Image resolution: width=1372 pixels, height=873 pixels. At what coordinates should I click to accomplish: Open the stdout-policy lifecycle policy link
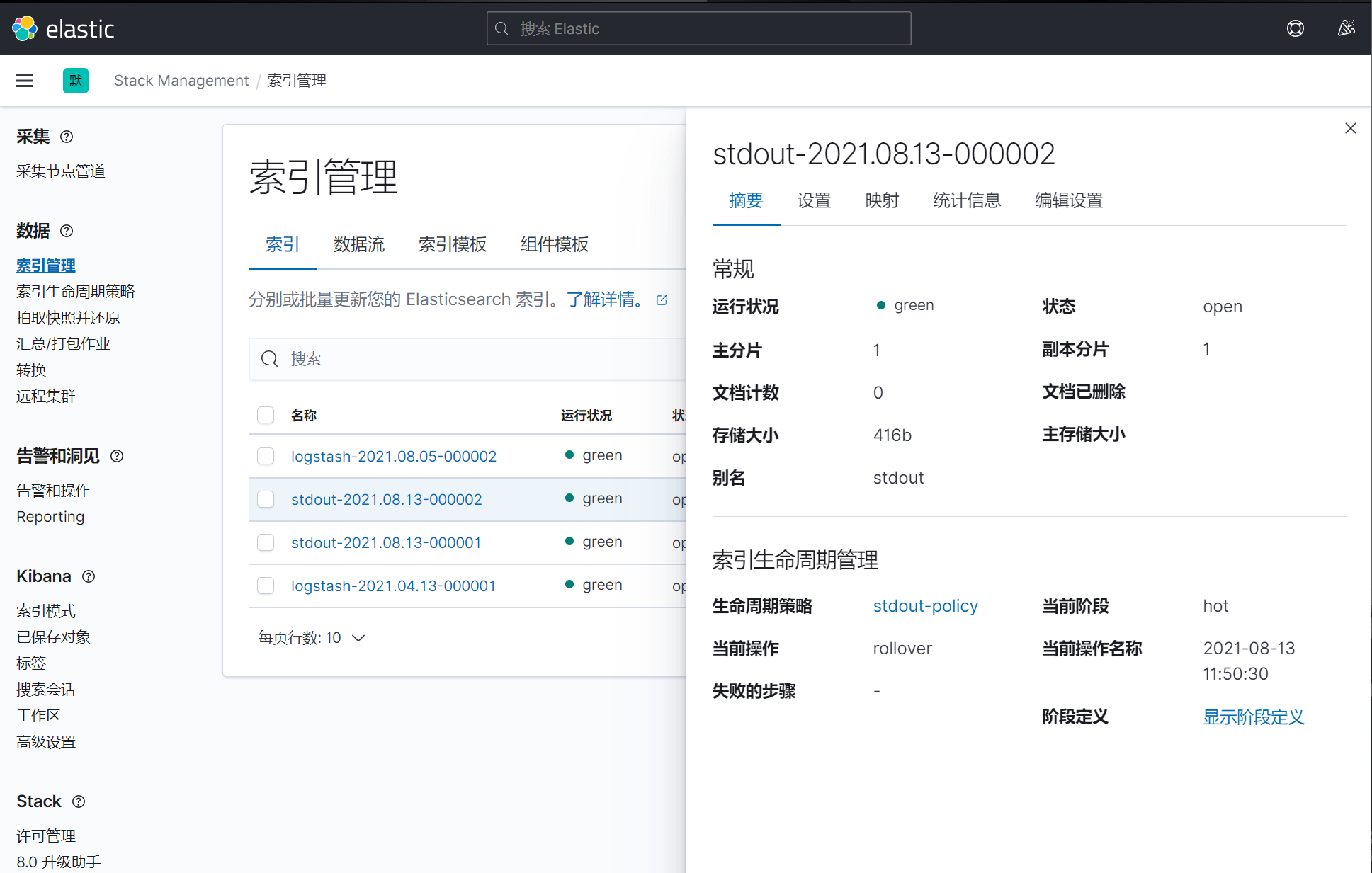point(925,606)
